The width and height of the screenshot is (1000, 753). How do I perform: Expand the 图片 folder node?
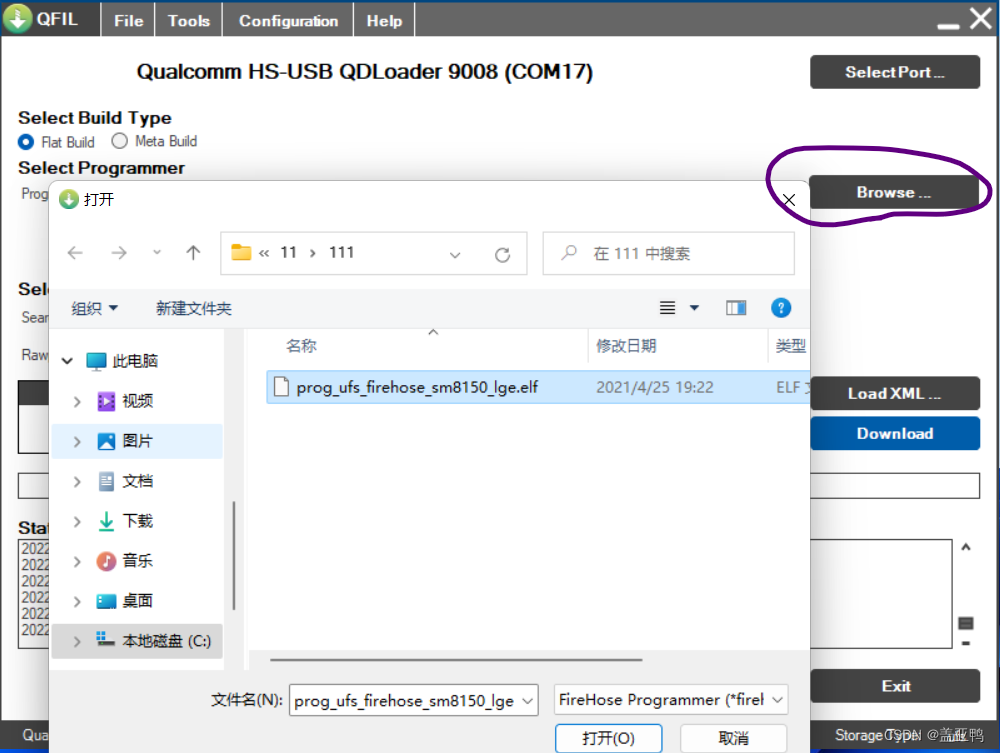pyautogui.click(x=77, y=441)
